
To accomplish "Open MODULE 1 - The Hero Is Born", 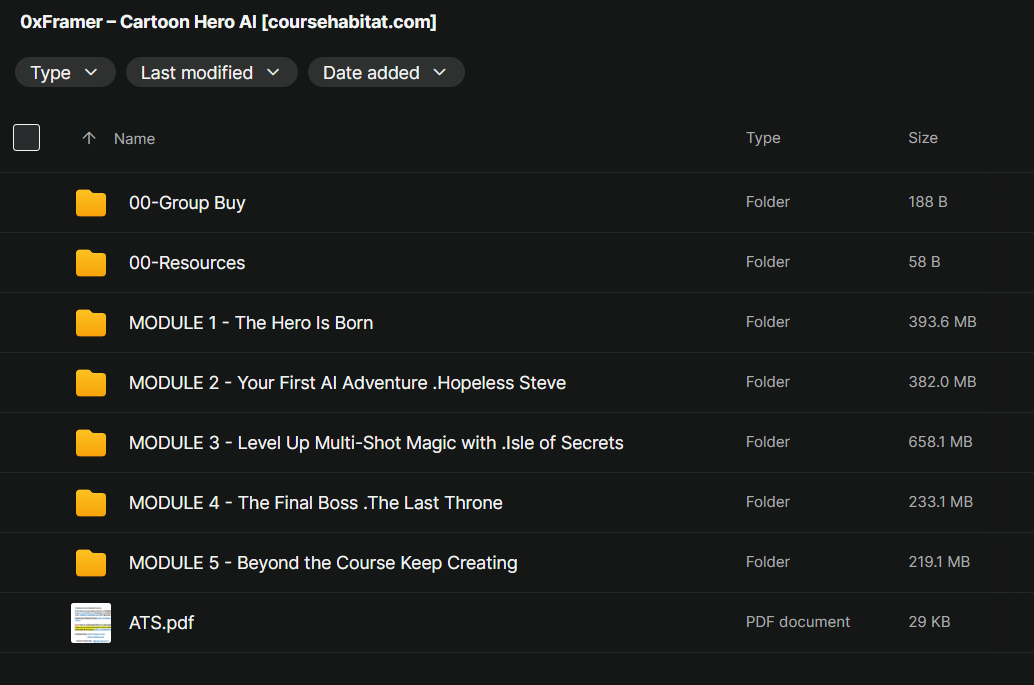I will [x=251, y=323].
